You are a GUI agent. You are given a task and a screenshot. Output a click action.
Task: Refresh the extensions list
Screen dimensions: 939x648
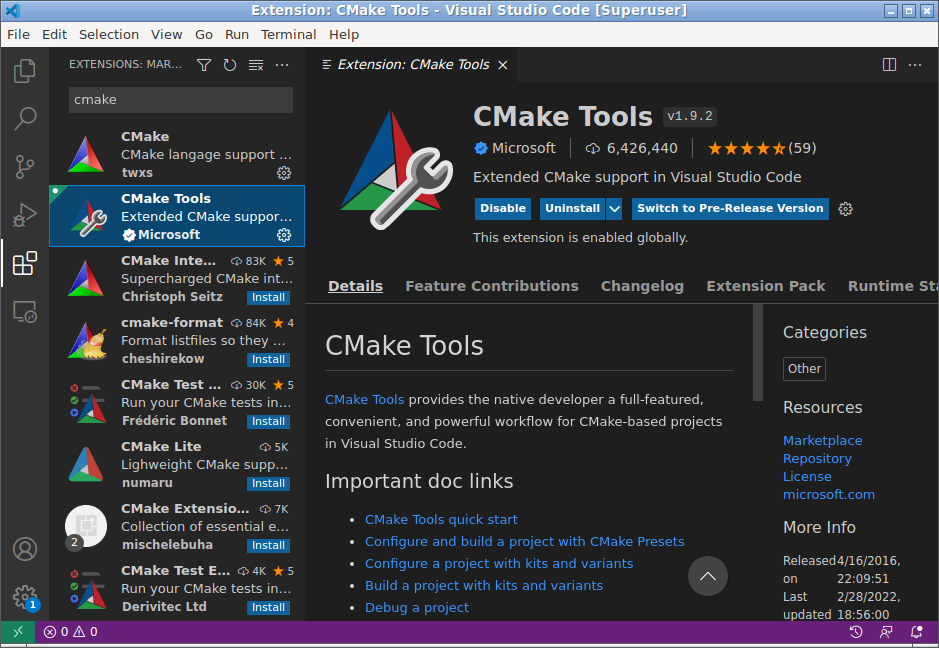click(230, 65)
